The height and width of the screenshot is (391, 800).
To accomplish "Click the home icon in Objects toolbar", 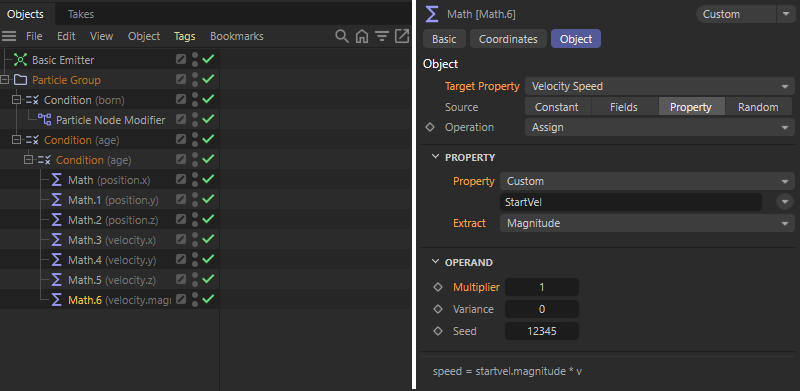I will tap(362, 36).
